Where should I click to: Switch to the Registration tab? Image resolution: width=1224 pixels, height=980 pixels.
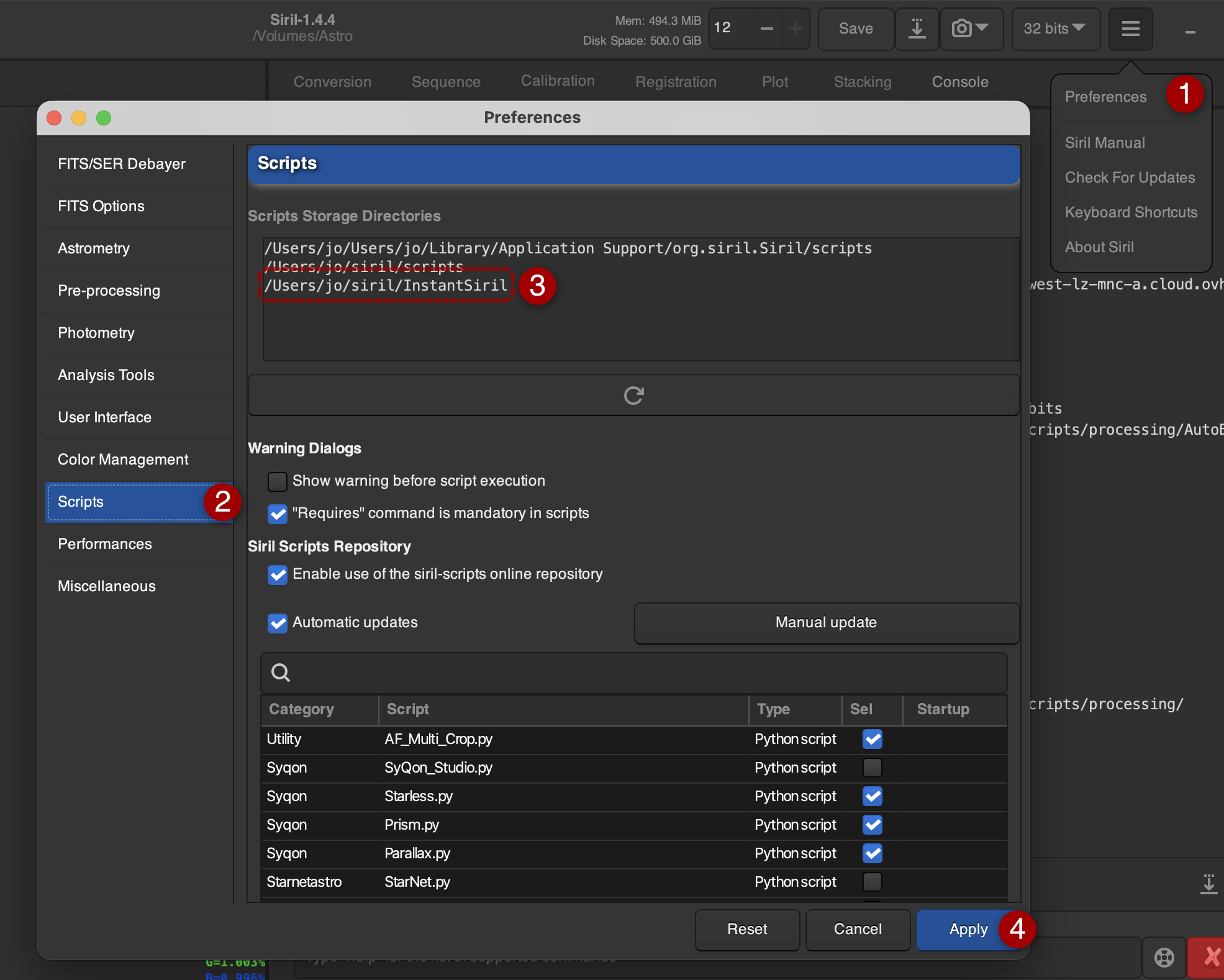(676, 82)
